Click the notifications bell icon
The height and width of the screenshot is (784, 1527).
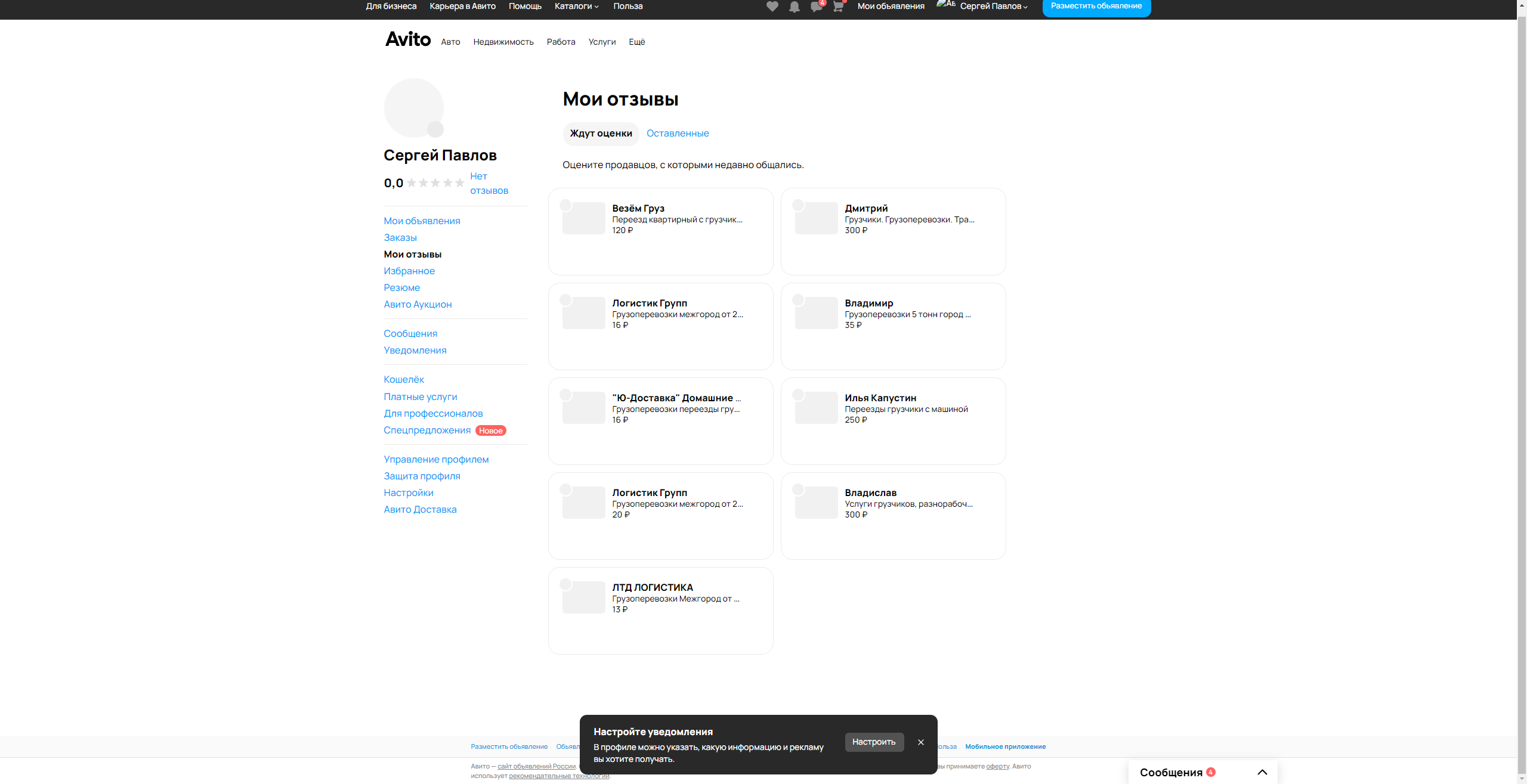point(794,7)
